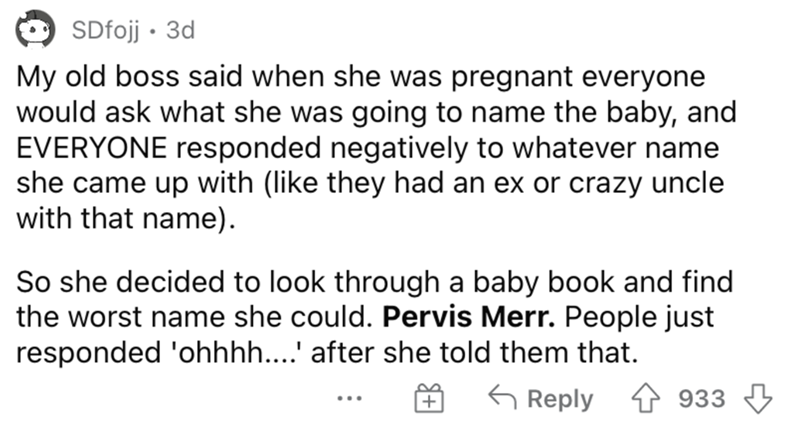
Task: Click the 933 vote score count
Action: 701,399
